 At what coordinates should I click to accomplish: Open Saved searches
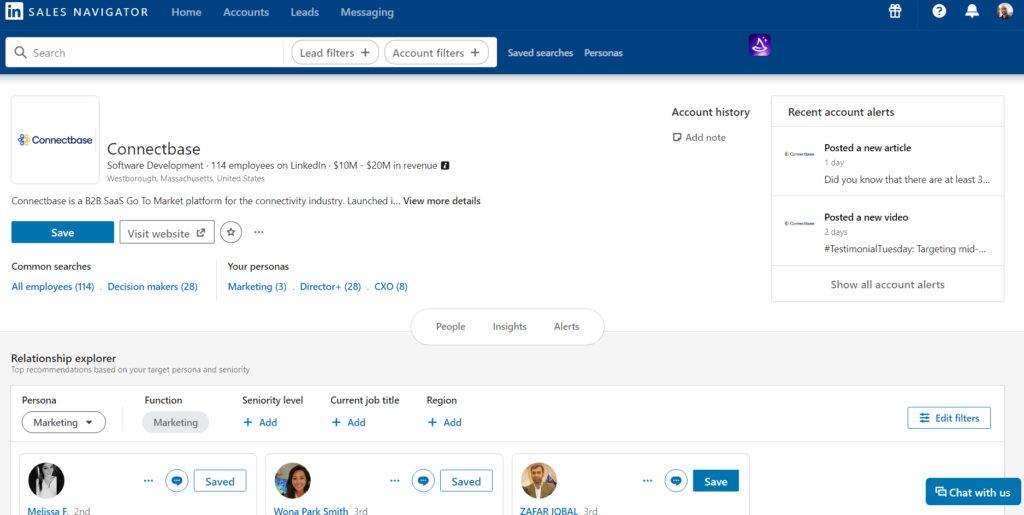pyautogui.click(x=541, y=53)
